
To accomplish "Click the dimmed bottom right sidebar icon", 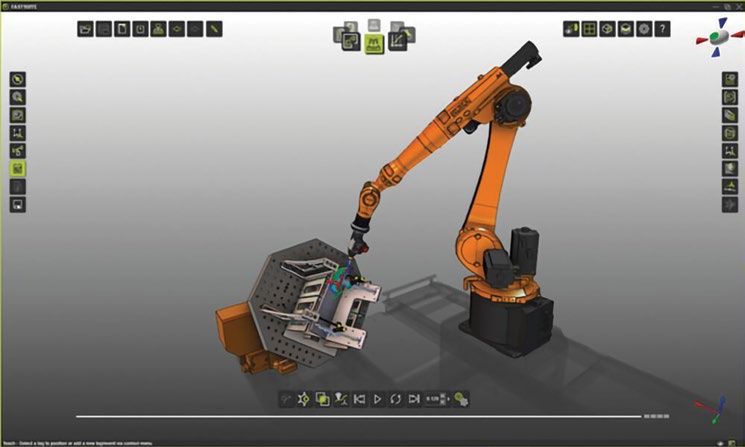I will 730,205.
